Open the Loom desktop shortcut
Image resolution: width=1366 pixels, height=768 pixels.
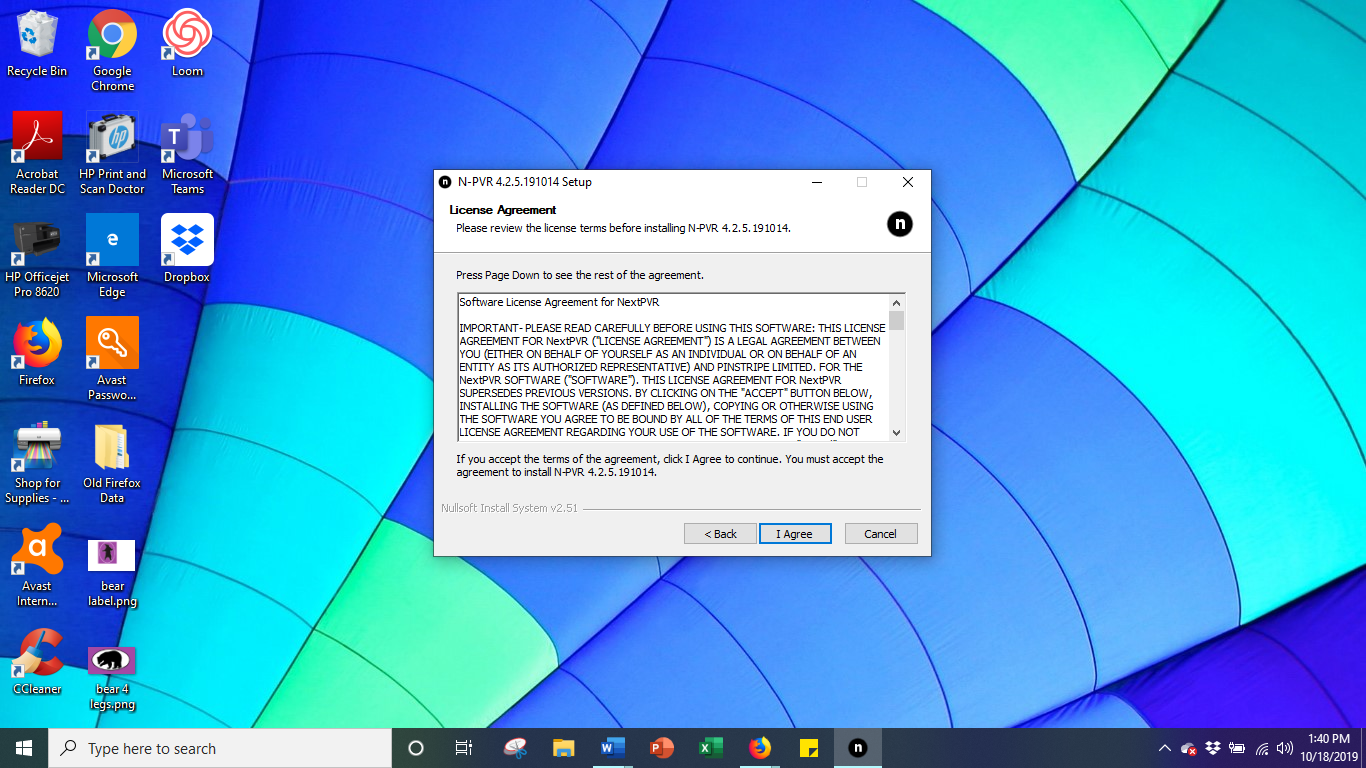pyautogui.click(x=187, y=44)
